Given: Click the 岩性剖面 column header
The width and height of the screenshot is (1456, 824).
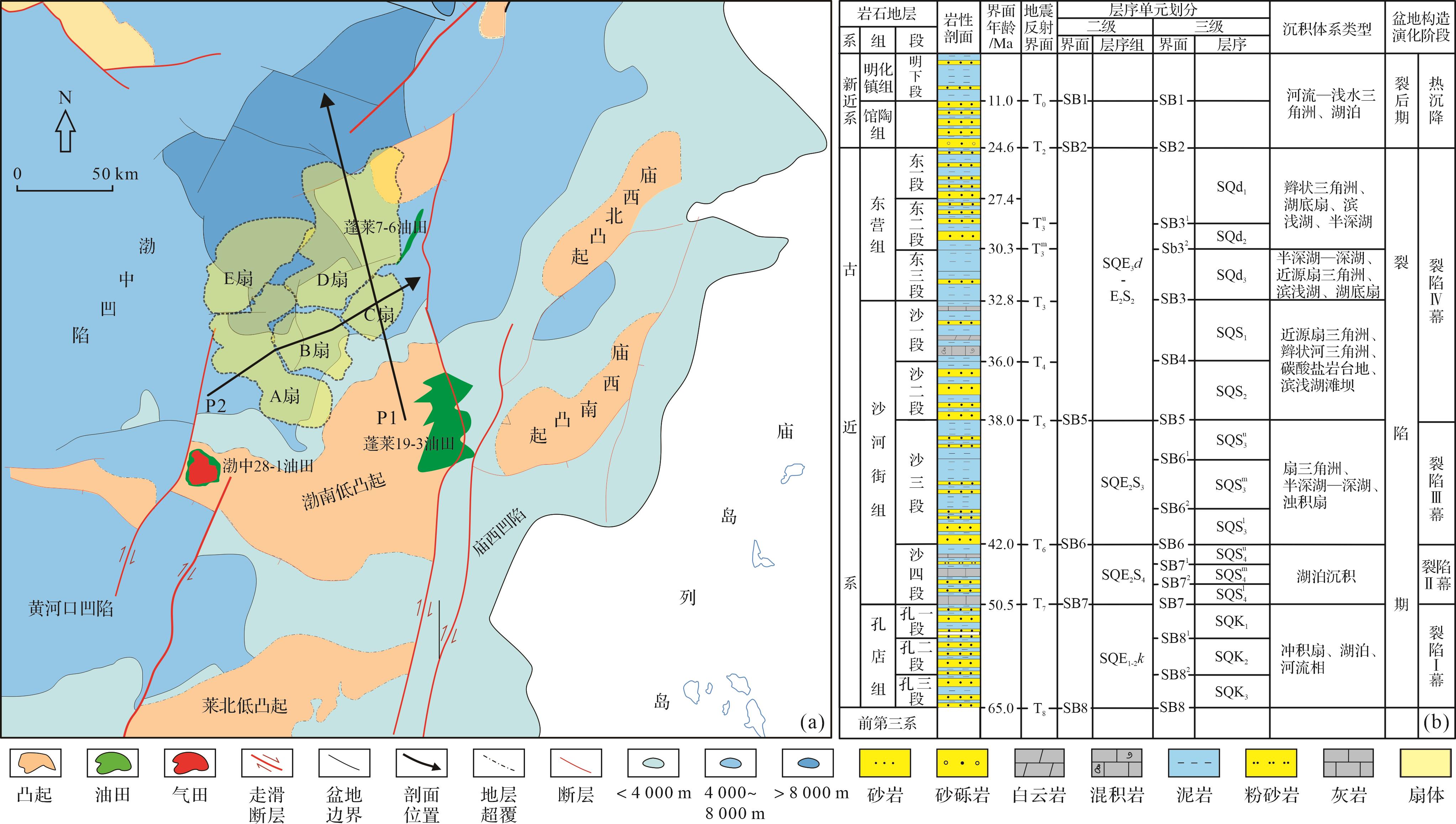Looking at the screenshot, I should [958, 29].
